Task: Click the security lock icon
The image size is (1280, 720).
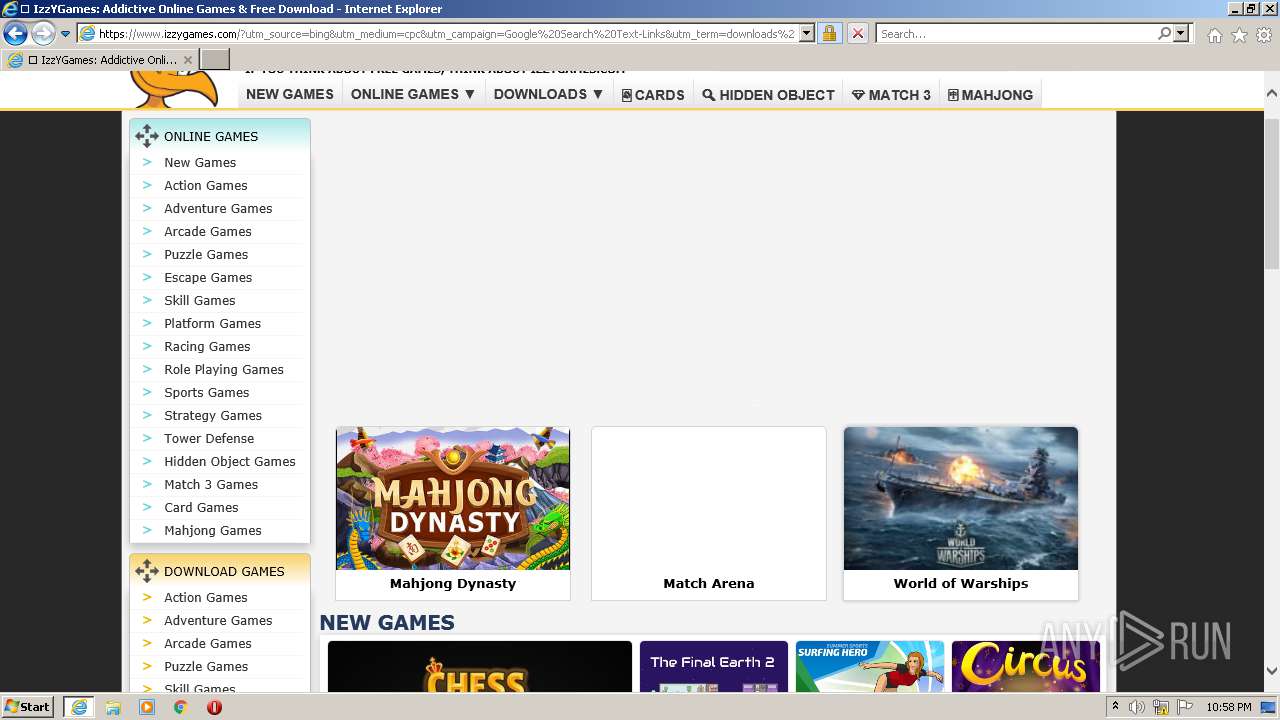Action: (x=829, y=33)
